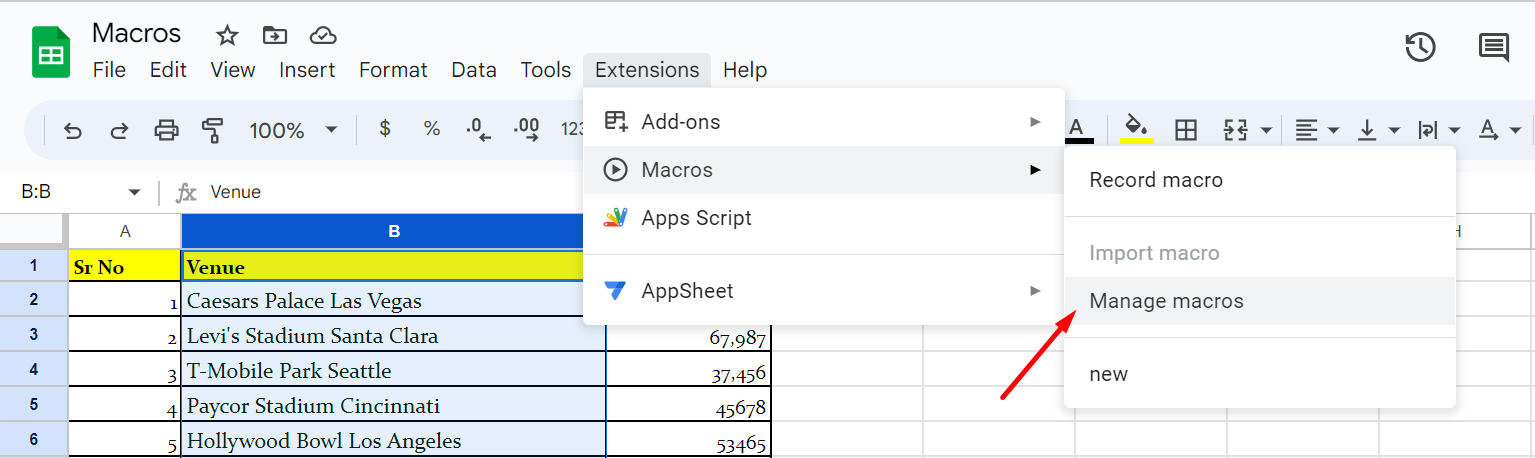Click the text rotation icon

point(1488,130)
